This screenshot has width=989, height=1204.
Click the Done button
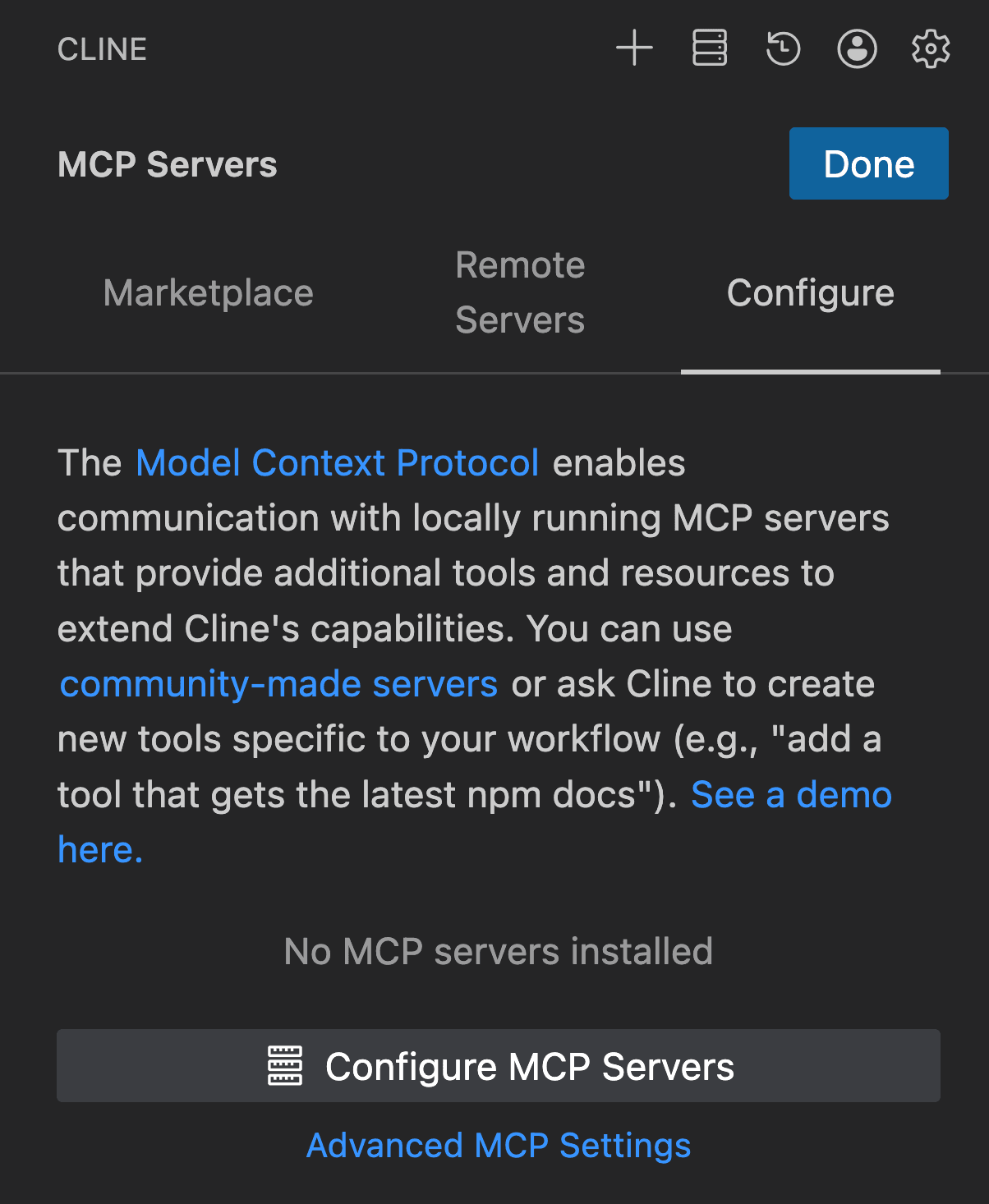(868, 163)
